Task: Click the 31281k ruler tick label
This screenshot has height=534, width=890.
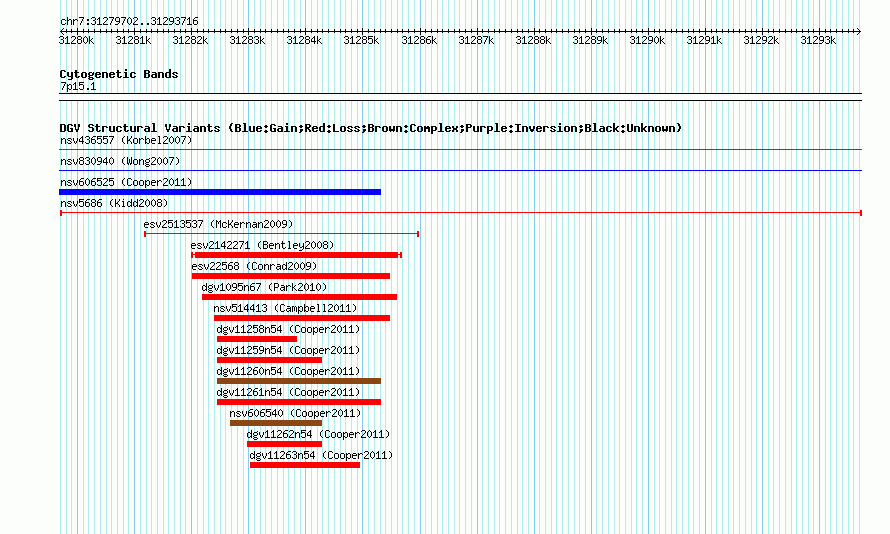Action: [x=133, y=40]
